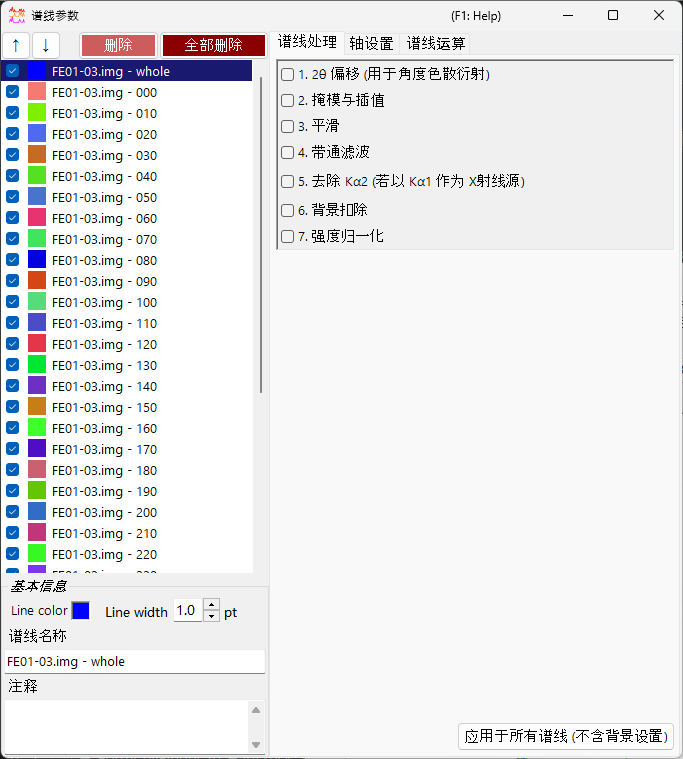
Task: Enable 2. 掩模与插值 checkbox
Action: click(288, 100)
